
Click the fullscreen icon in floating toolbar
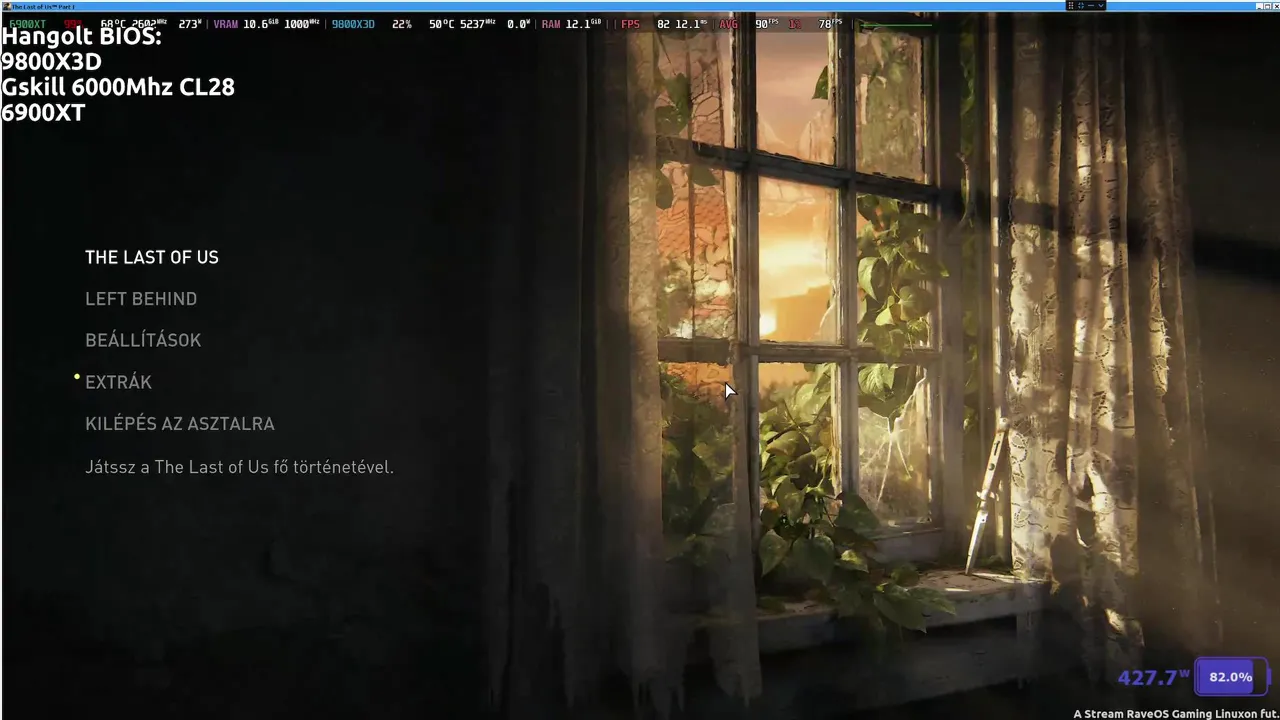coord(1081,5)
